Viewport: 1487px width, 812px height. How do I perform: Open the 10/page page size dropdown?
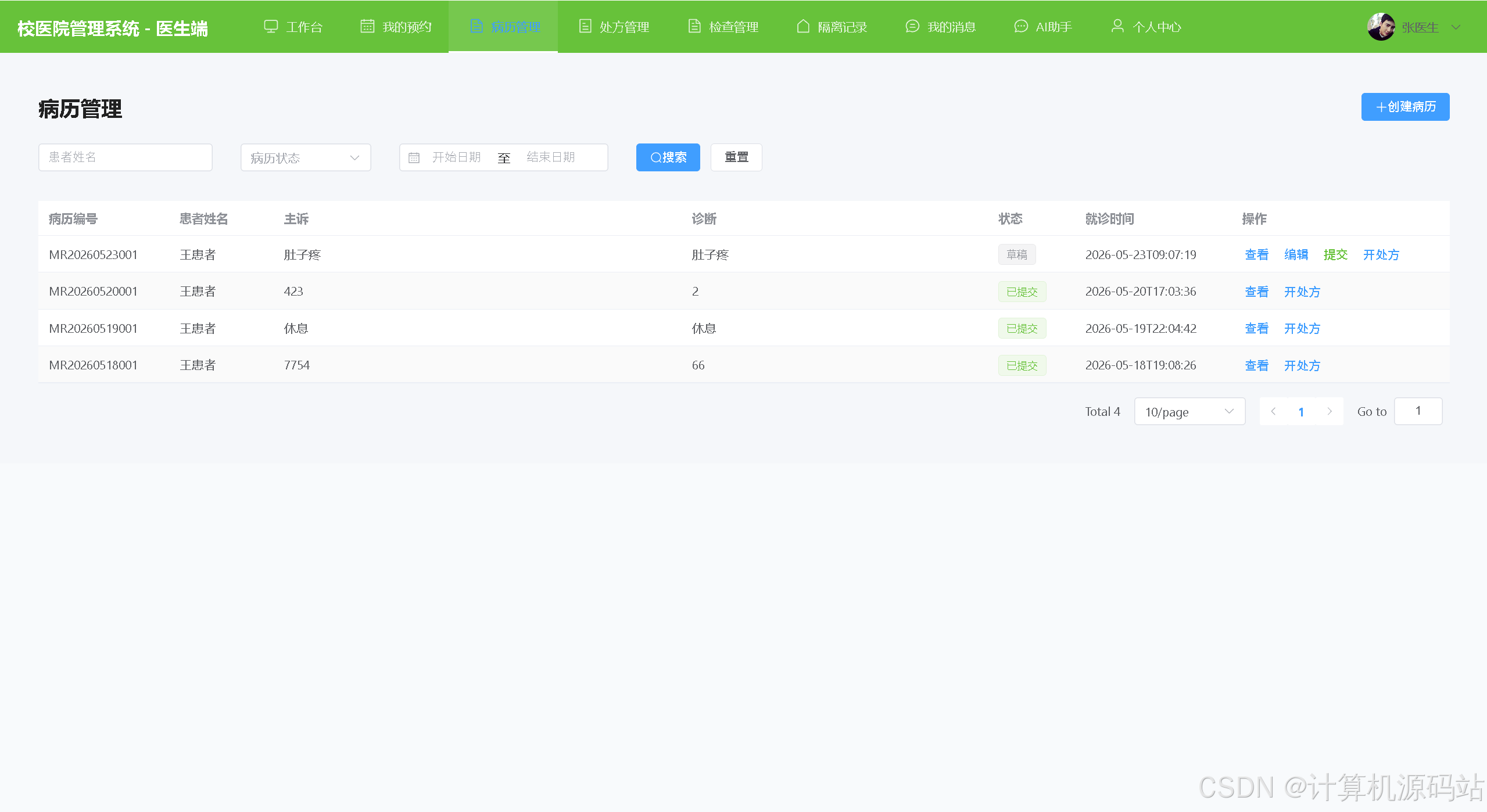[1189, 411]
